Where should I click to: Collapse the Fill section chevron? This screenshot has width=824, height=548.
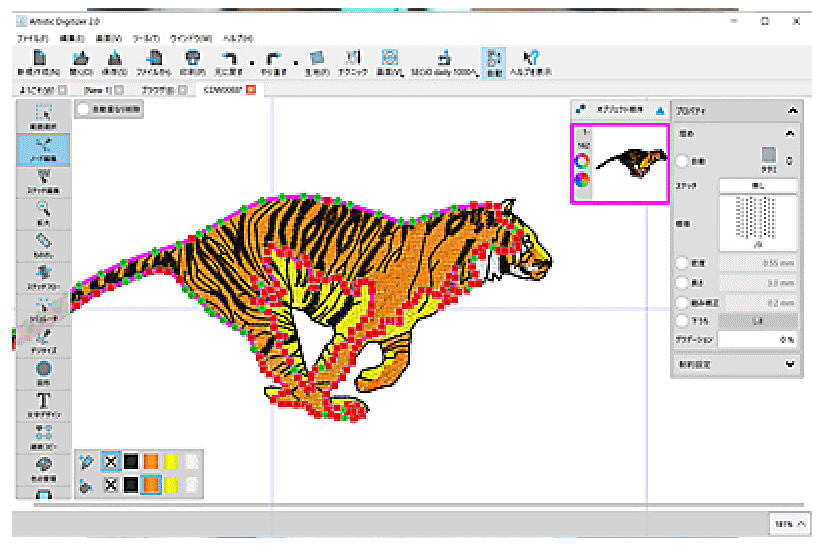790,133
